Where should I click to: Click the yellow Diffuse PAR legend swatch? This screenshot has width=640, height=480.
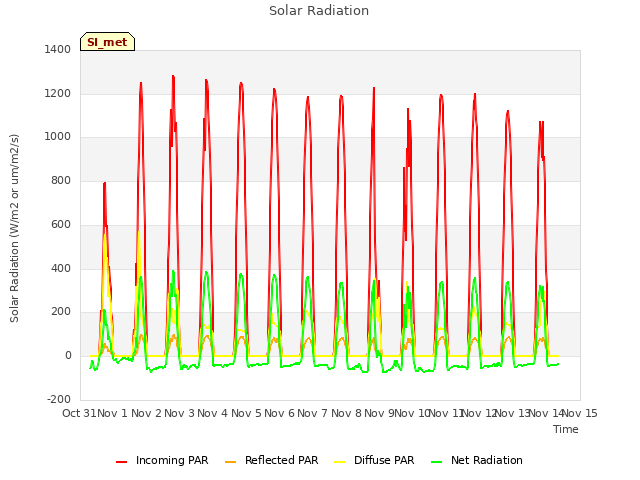[340, 461]
